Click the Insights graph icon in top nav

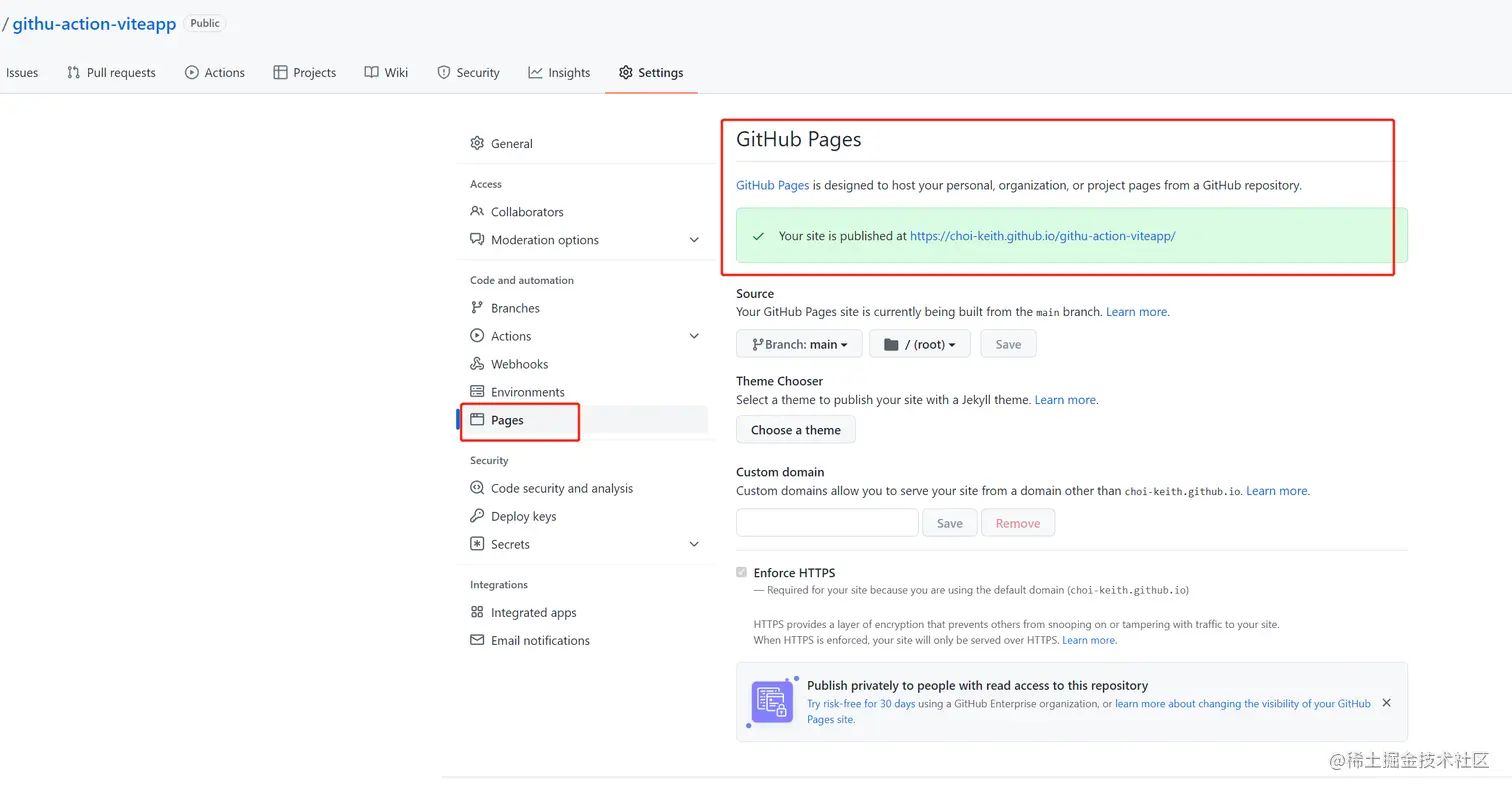pyautogui.click(x=536, y=72)
